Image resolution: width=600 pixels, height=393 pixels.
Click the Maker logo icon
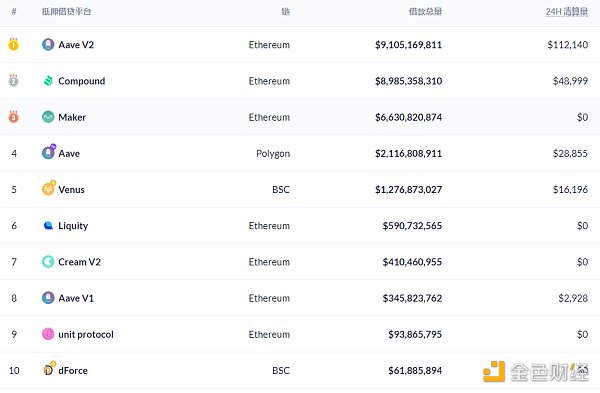[x=48, y=117]
